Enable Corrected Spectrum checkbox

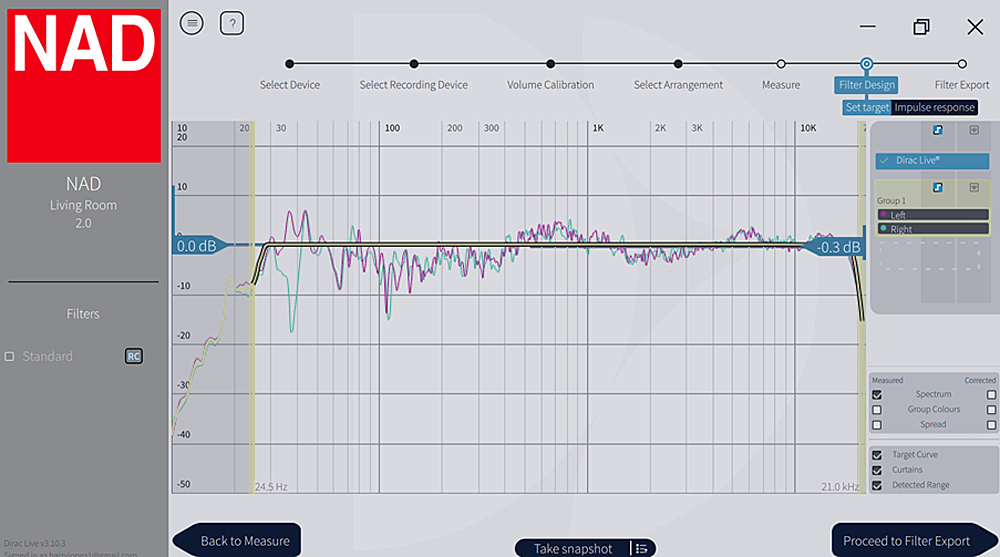(991, 394)
